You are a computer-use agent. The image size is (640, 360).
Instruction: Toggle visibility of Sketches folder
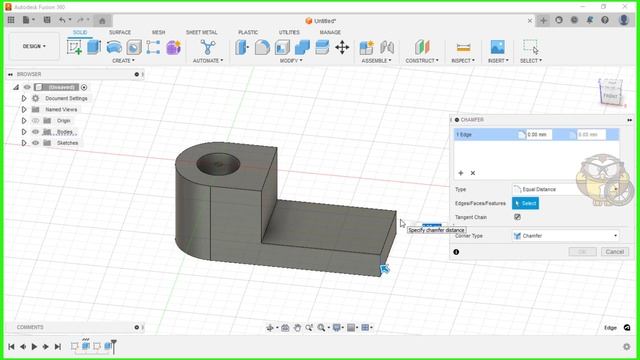pyautogui.click(x=36, y=143)
